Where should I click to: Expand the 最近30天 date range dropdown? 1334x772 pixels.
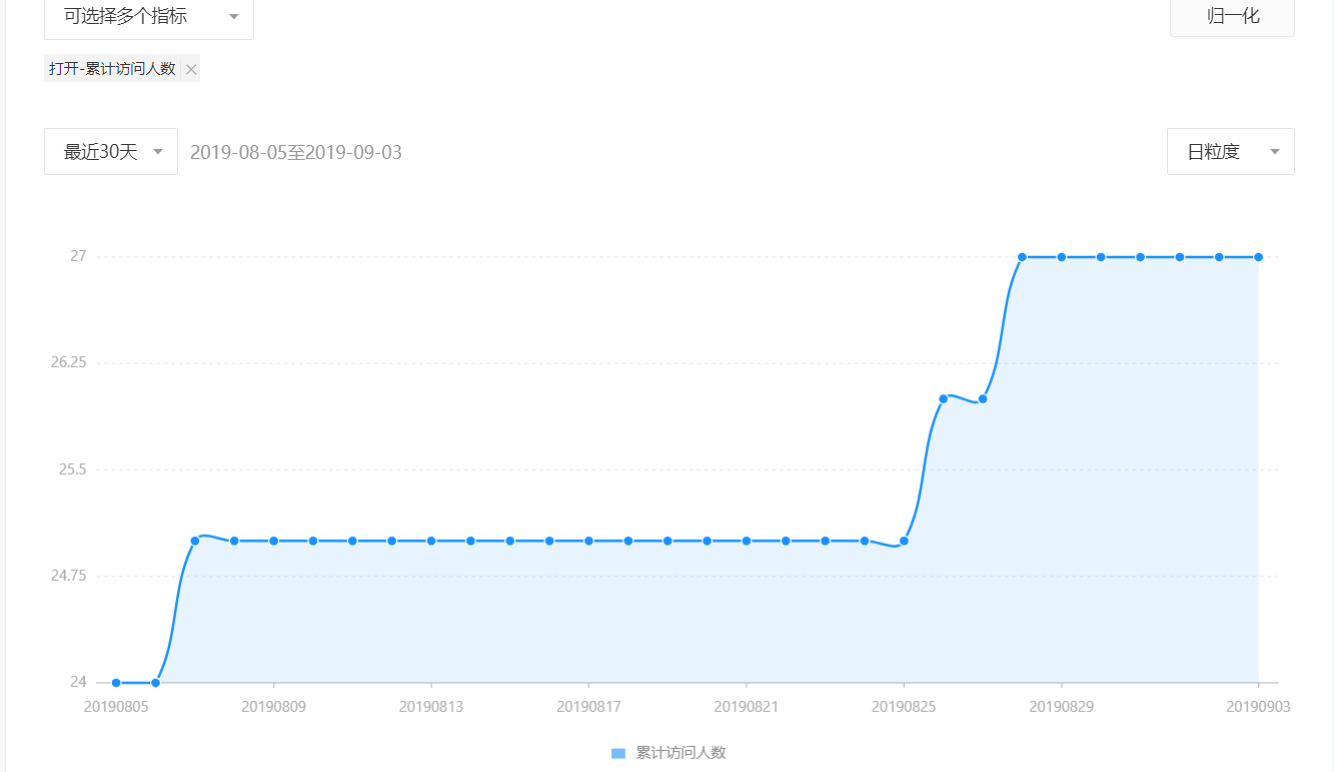111,152
